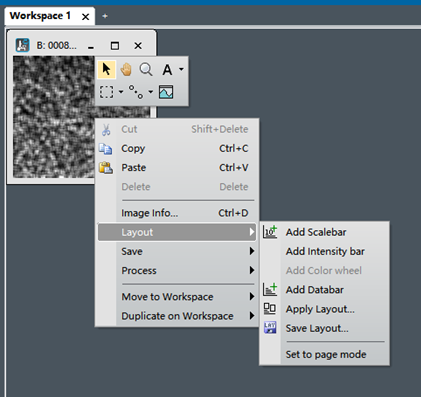The width and height of the screenshot is (421, 397).
Task: Activate the magnifier zoom tool
Action: 146,69
